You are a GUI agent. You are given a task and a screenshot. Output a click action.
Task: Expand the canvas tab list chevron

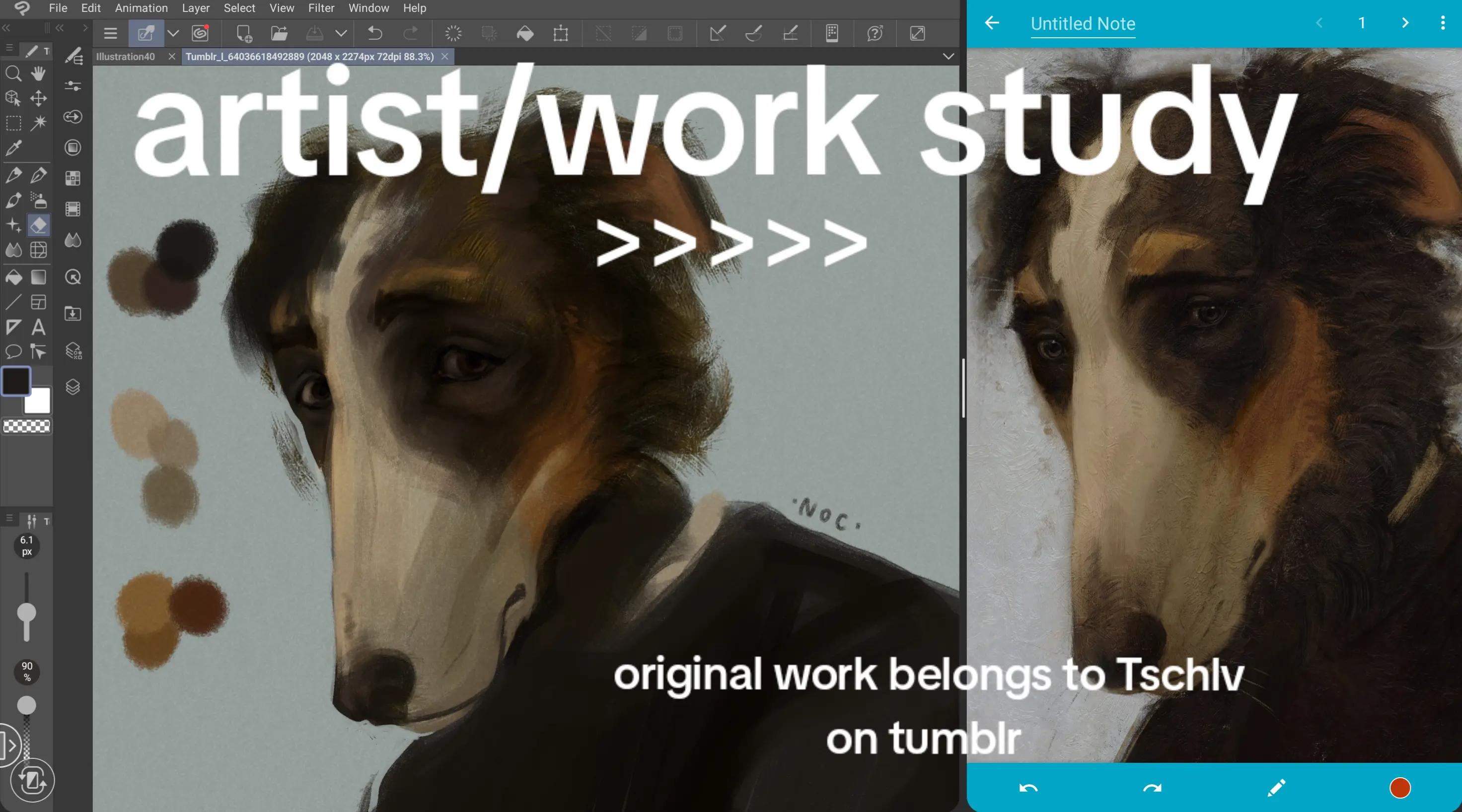pyautogui.click(x=949, y=56)
